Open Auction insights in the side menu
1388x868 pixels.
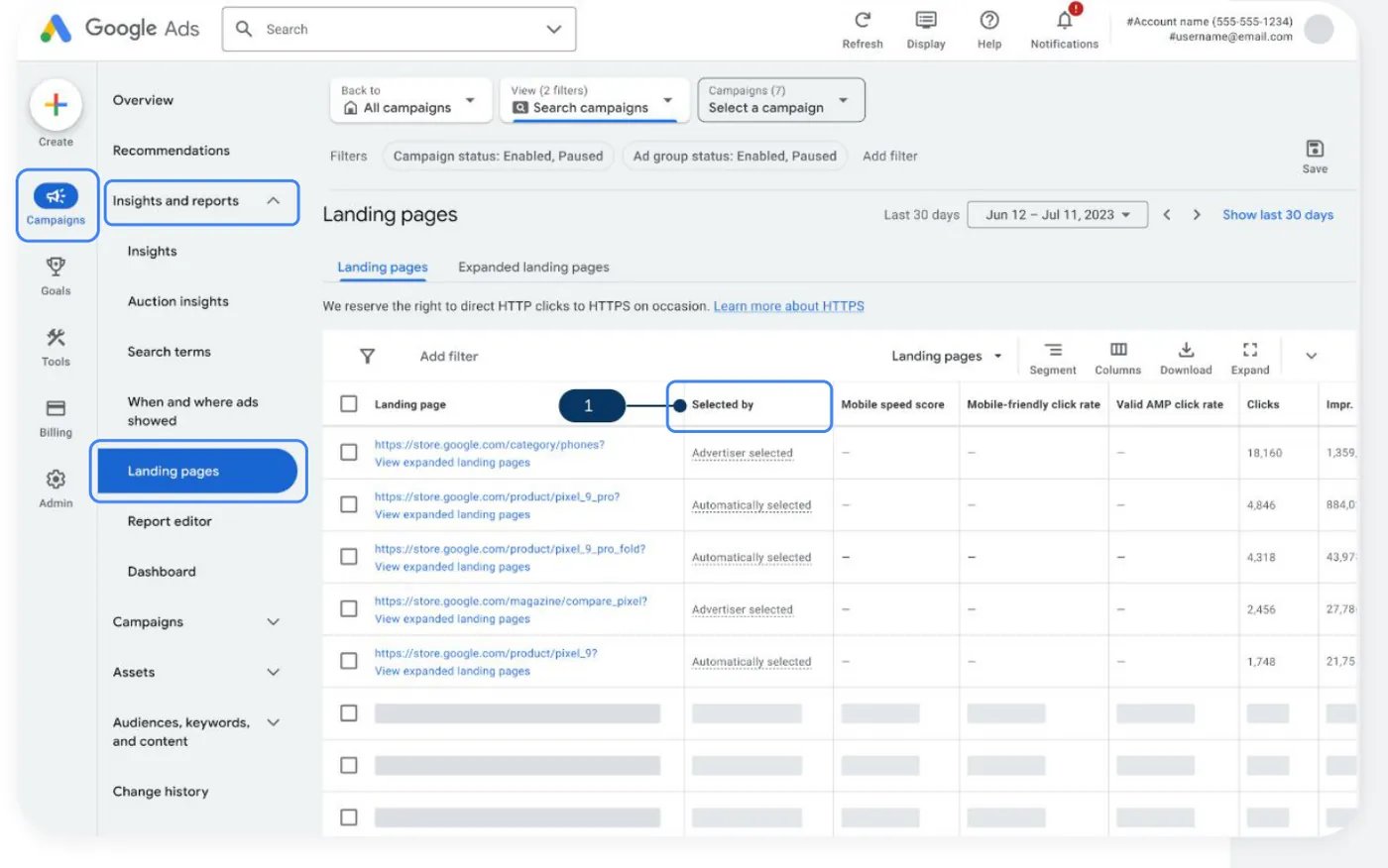point(178,302)
